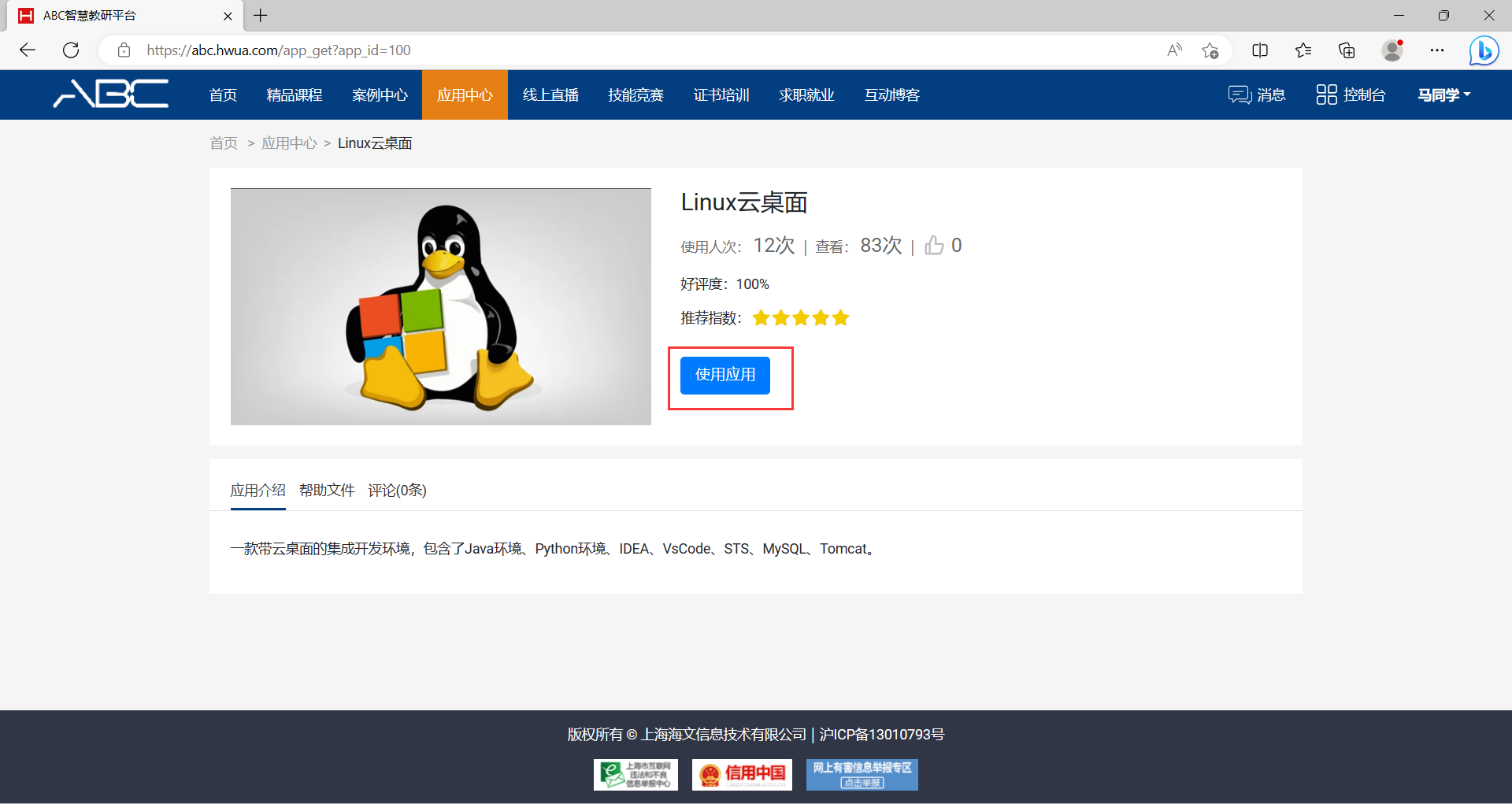The image size is (1512, 804).
Task: Open the Favorites list icon
Action: click(x=1303, y=50)
